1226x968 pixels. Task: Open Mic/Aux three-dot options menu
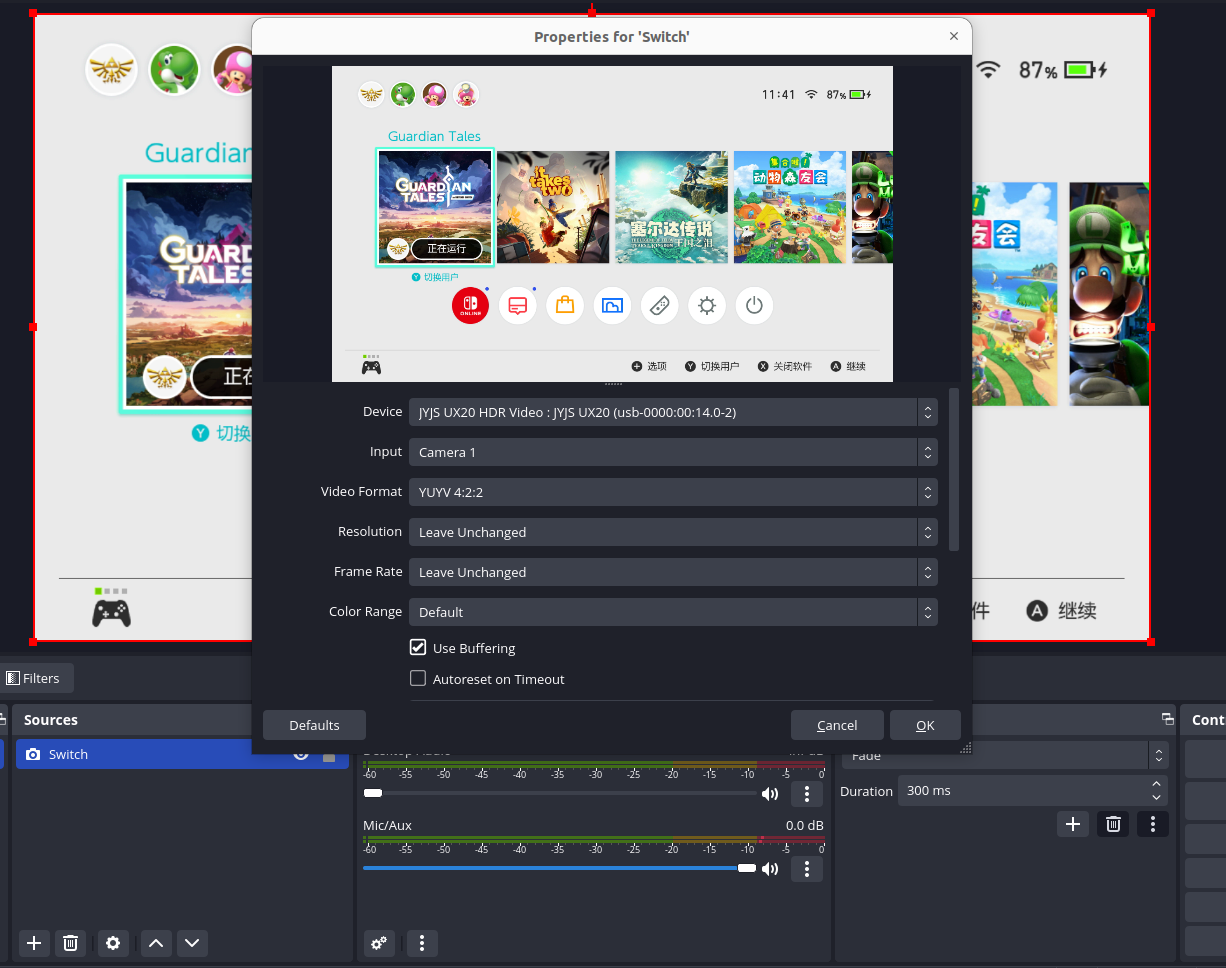[807, 869]
